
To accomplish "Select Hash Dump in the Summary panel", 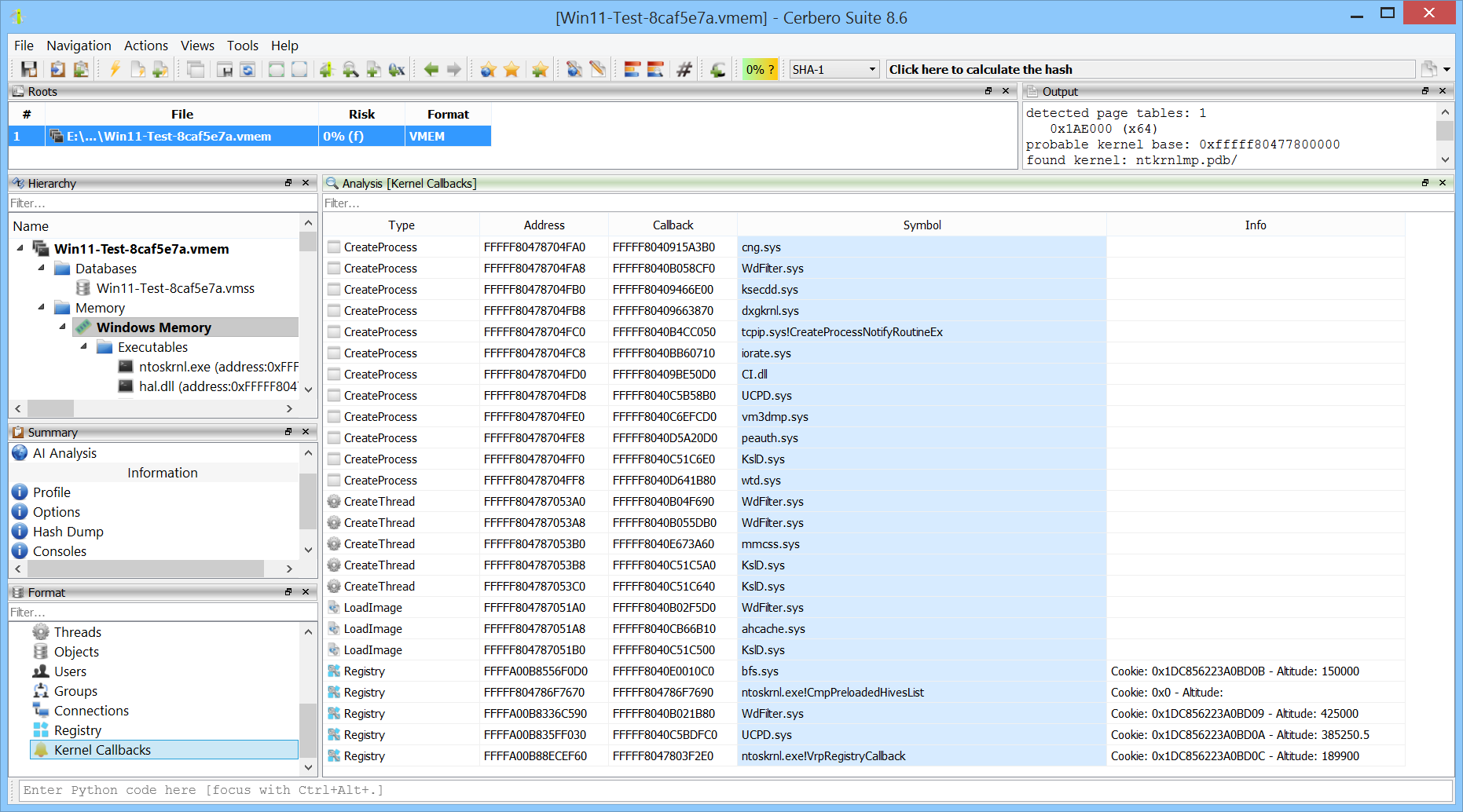I will click(68, 532).
